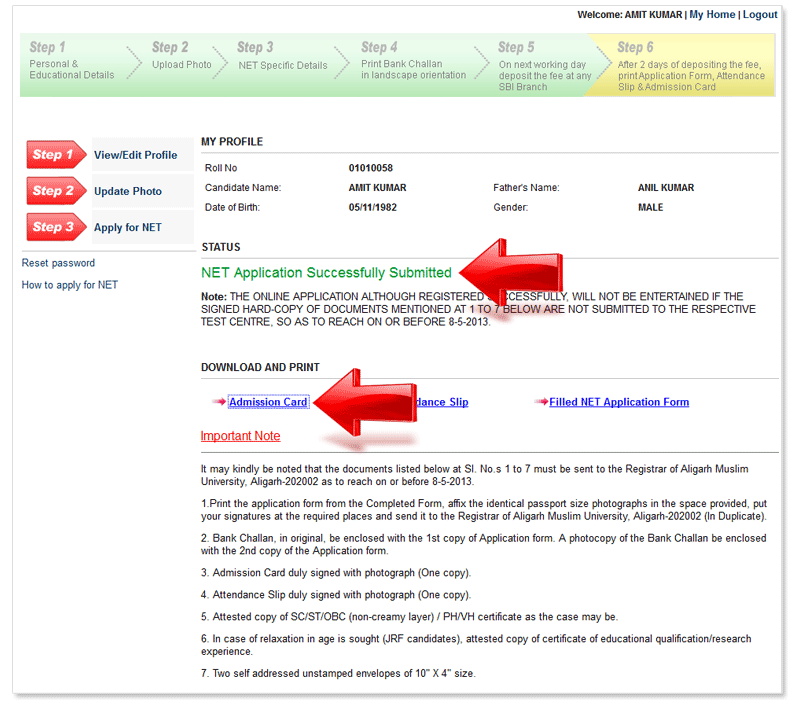Open View/Edit Profile from the sidebar
The image size is (795, 713).
[x=135, y=155]
